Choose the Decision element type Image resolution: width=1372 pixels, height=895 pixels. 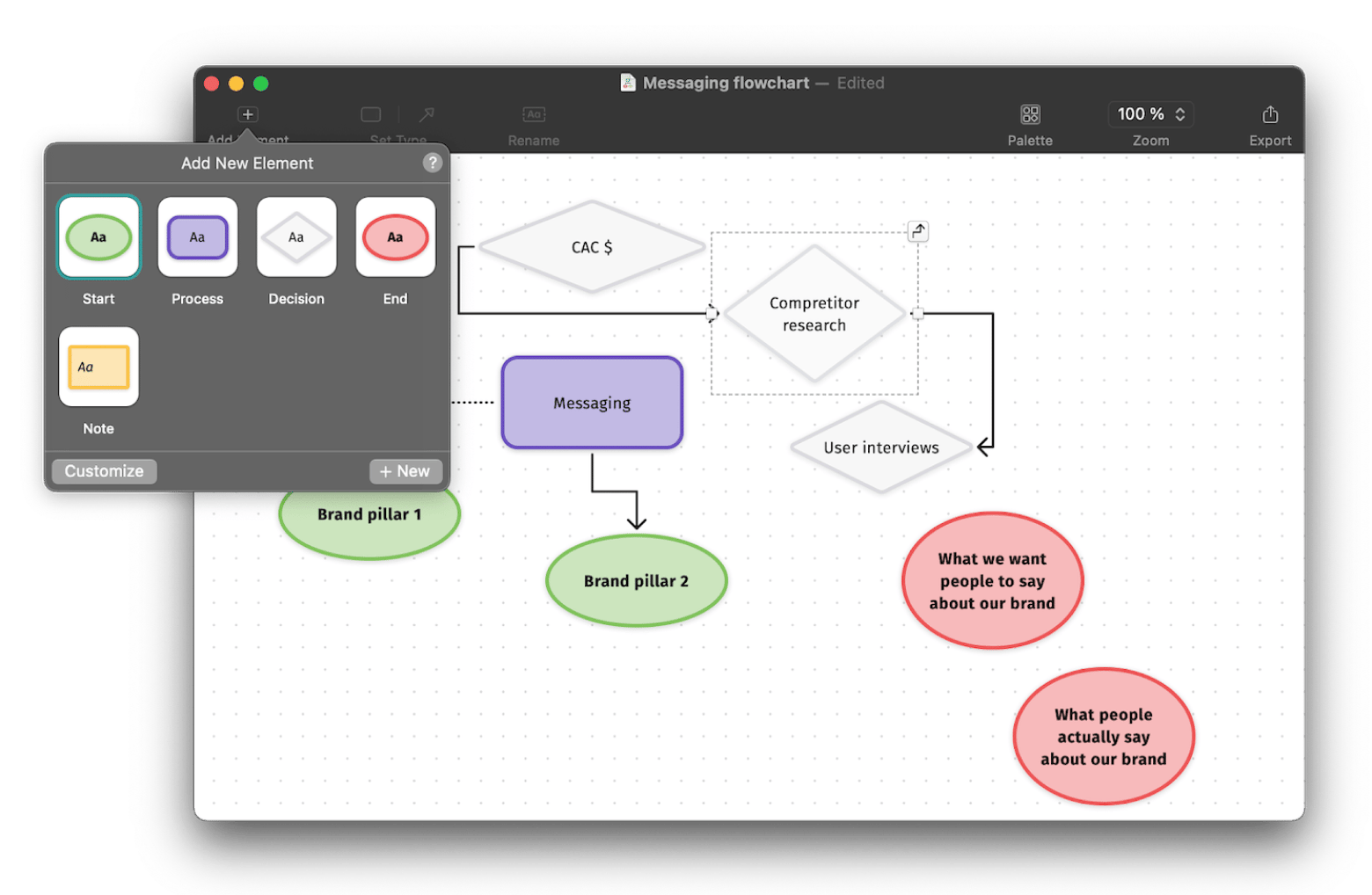[x=296, y=237]
